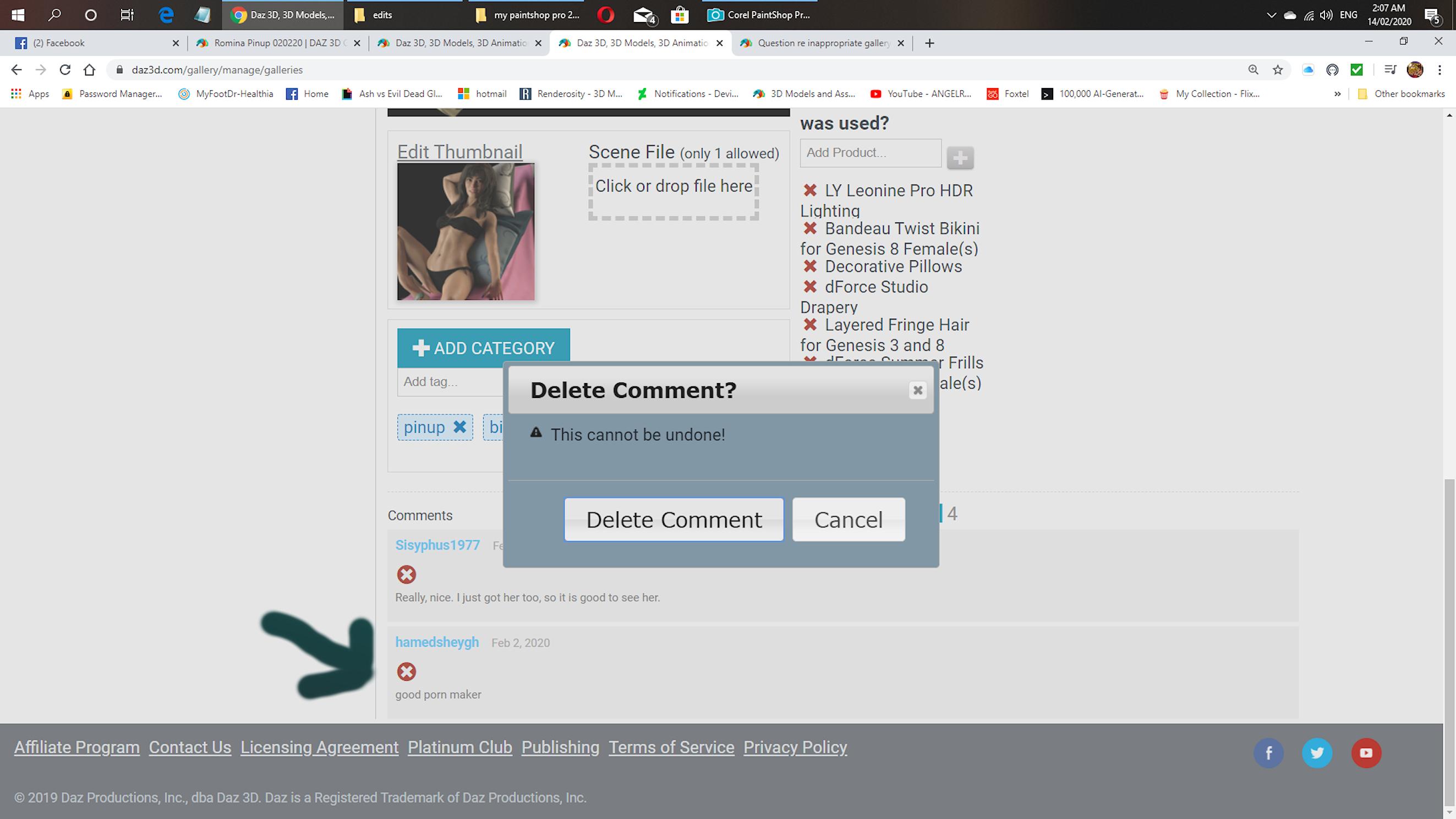Bookmark this page with the star icon

pyautogui.click(x=1277, y=69)
